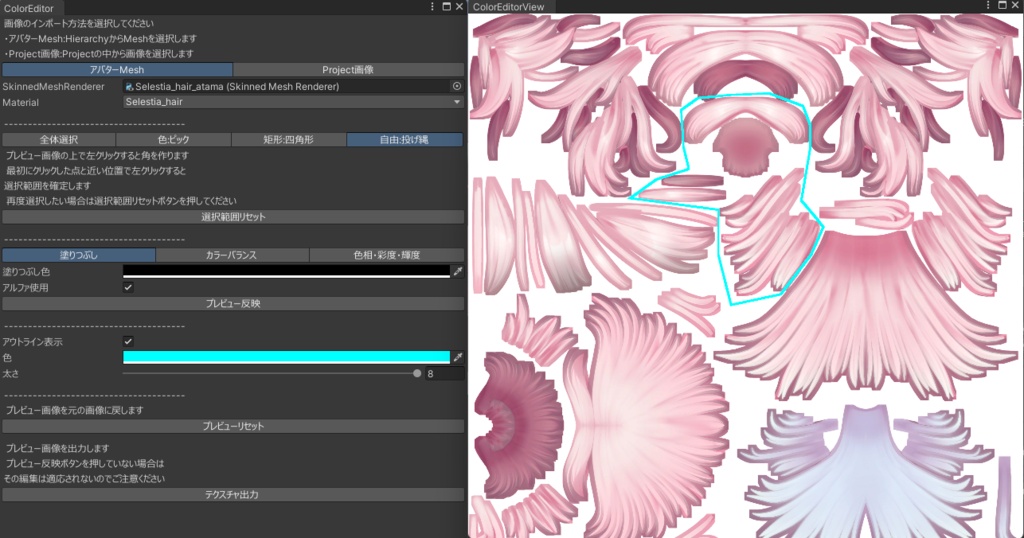This screenshot has height=538, width=1024.
Task: Switch to カラーバランス mode
Action: point(232,255)
